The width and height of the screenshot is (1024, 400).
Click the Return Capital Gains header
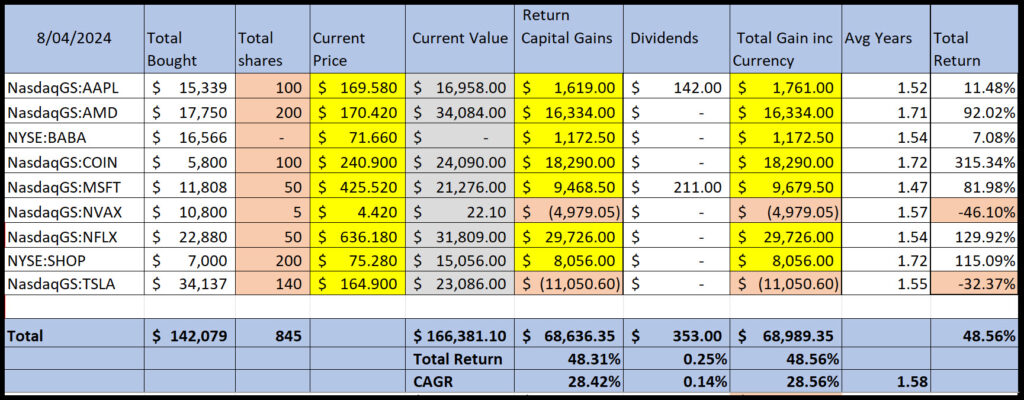click(569, 39)
